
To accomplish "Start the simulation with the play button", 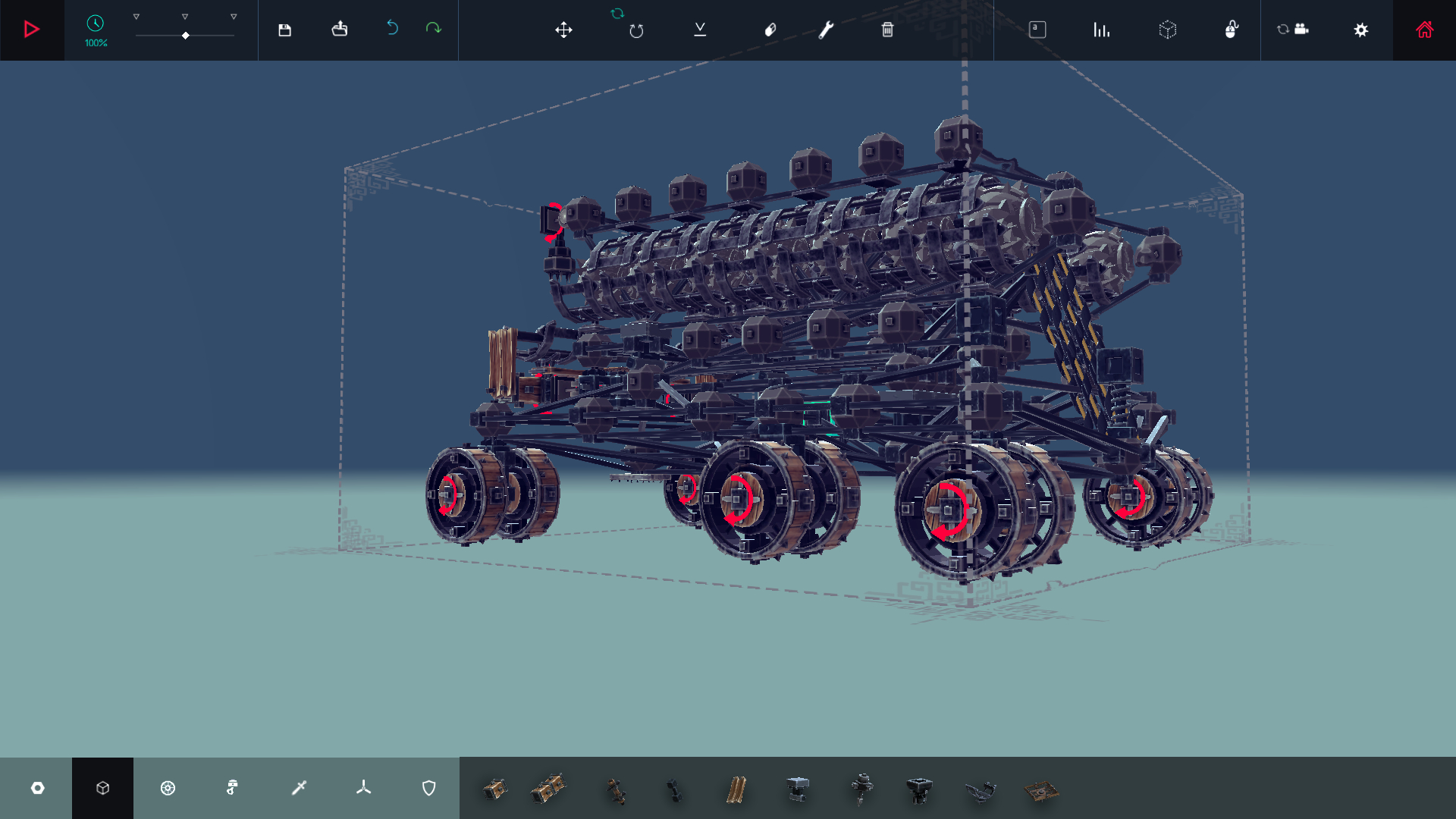I will (x=32, y=30).
